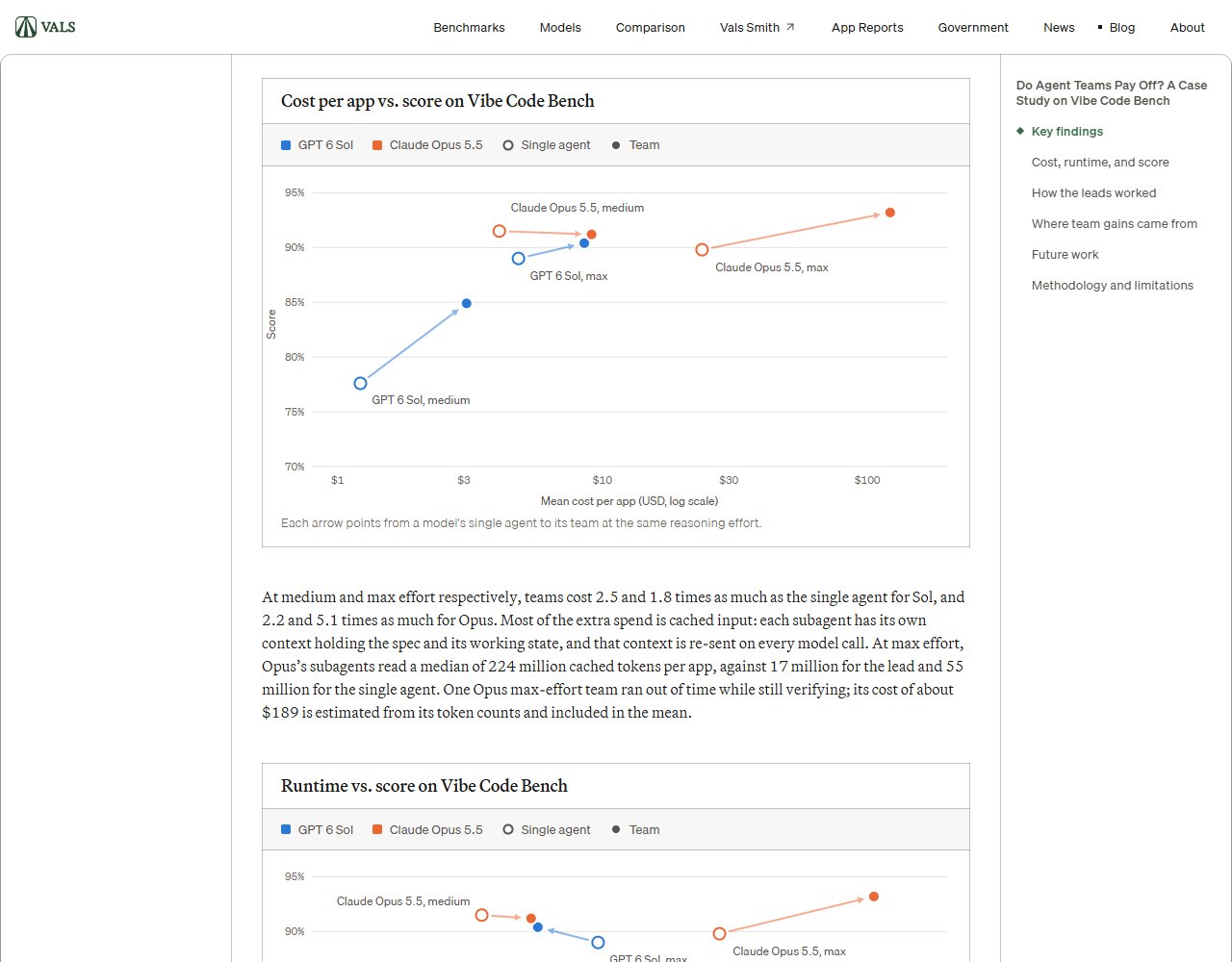Jump to Key findings section

click(x=1067, y=132)
